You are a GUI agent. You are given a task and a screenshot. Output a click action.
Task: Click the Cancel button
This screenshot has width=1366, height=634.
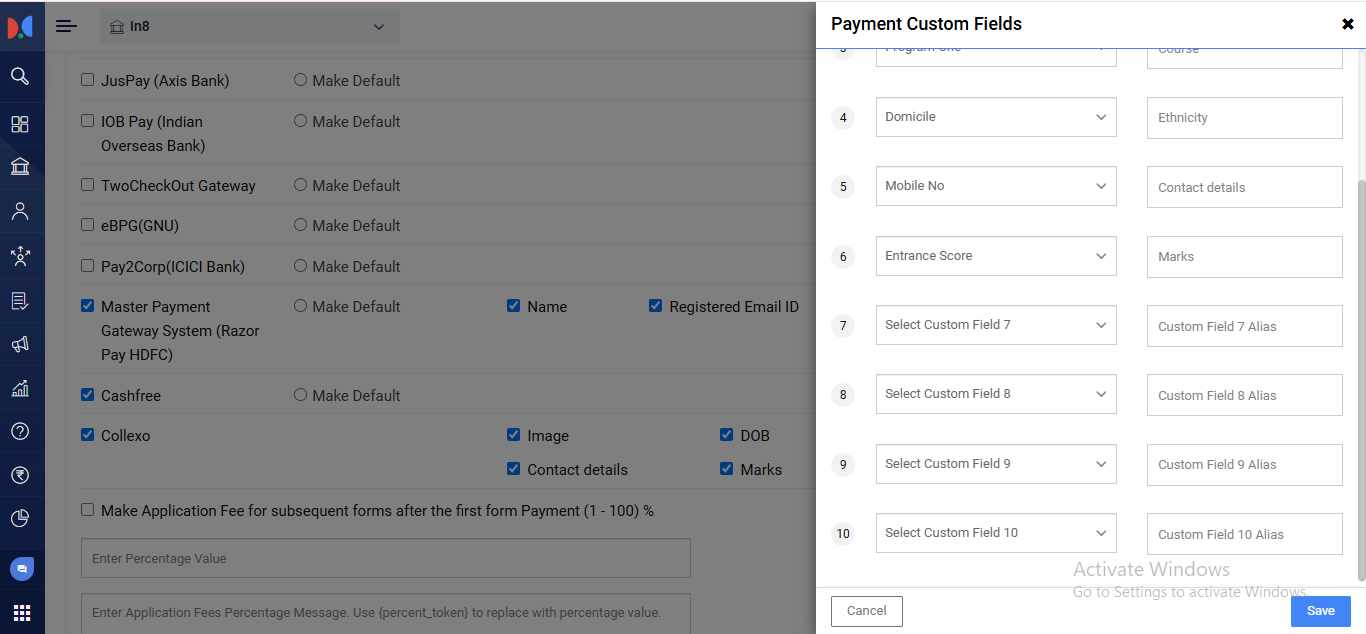pyautogui.click(x=866, y=611)
